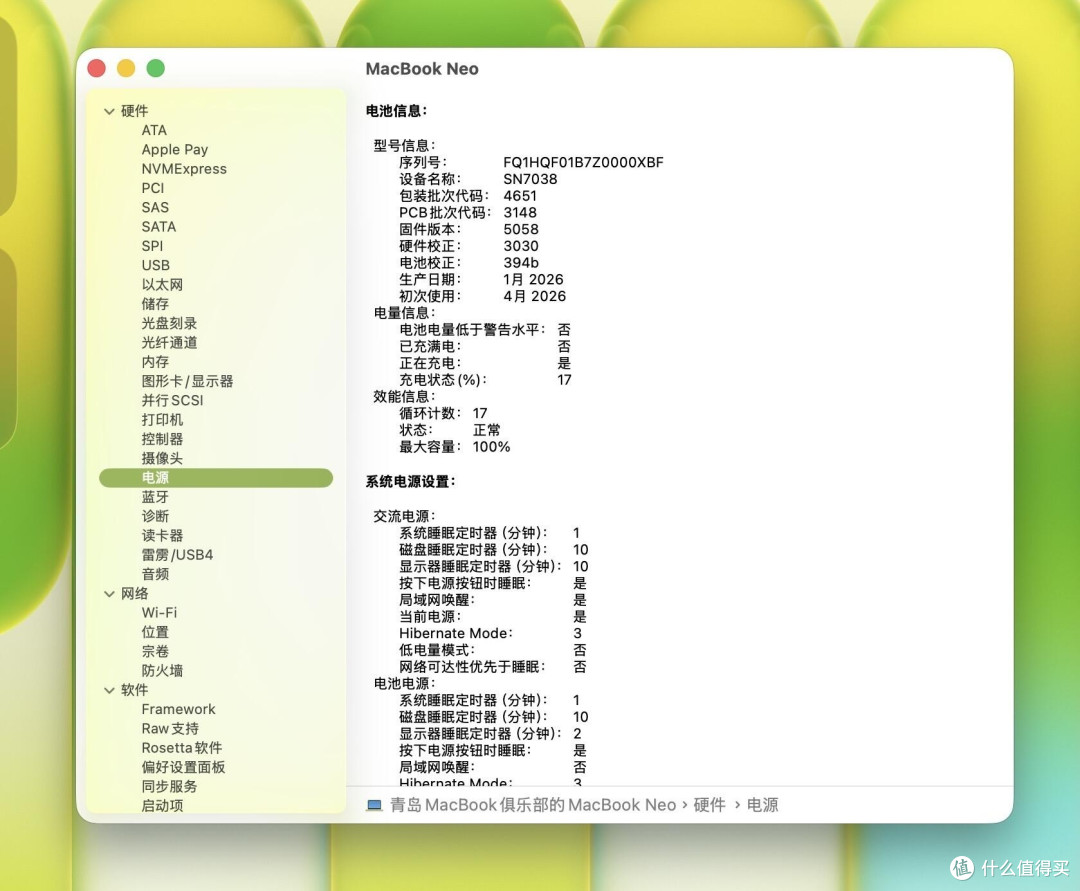The height and width of the screenshot is (891, 1080).
Task: Click 生产日期 value 1月 2026
Action: coord(533,280)
